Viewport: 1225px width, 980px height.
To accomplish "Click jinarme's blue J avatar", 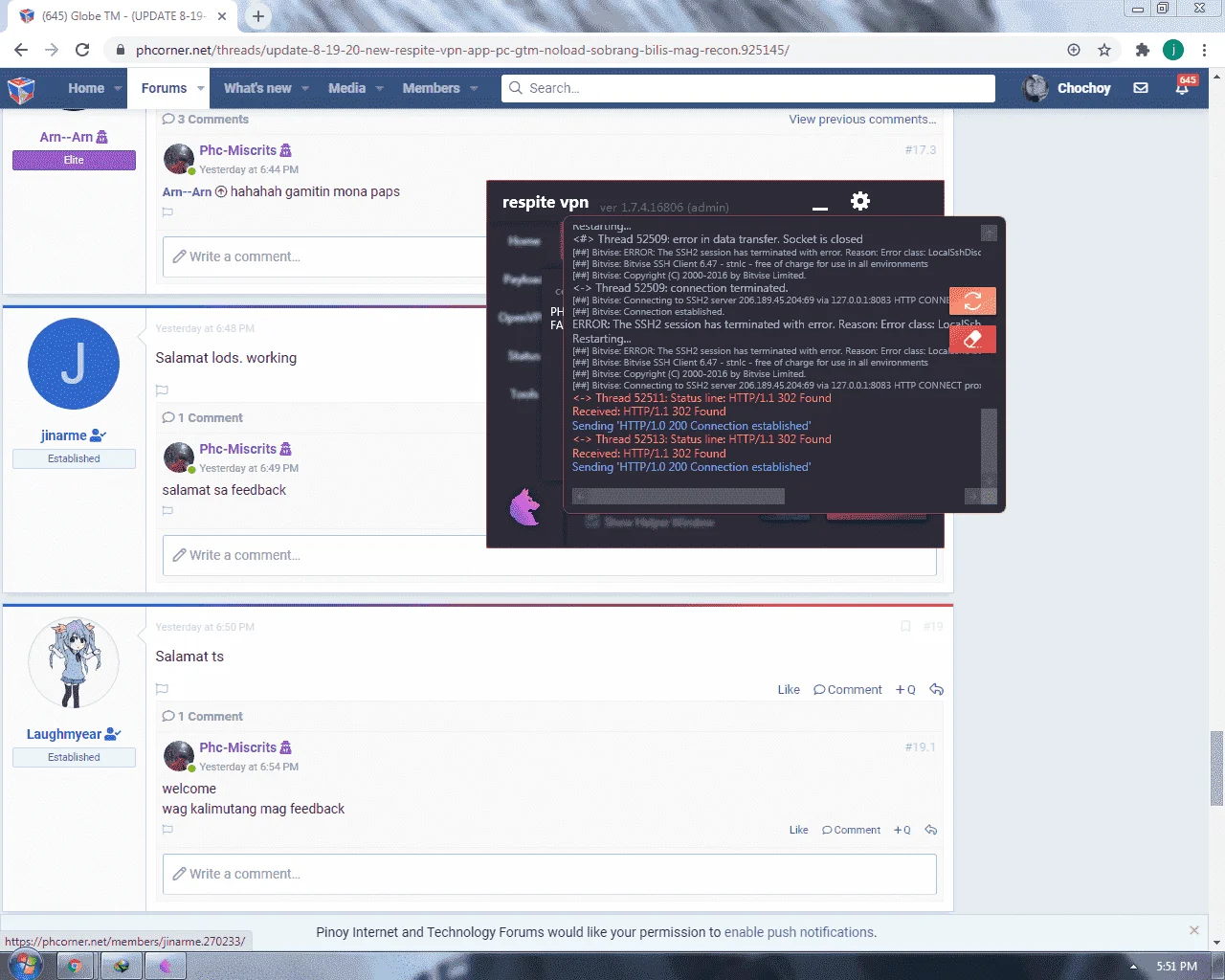I will [x=74, y=365].
